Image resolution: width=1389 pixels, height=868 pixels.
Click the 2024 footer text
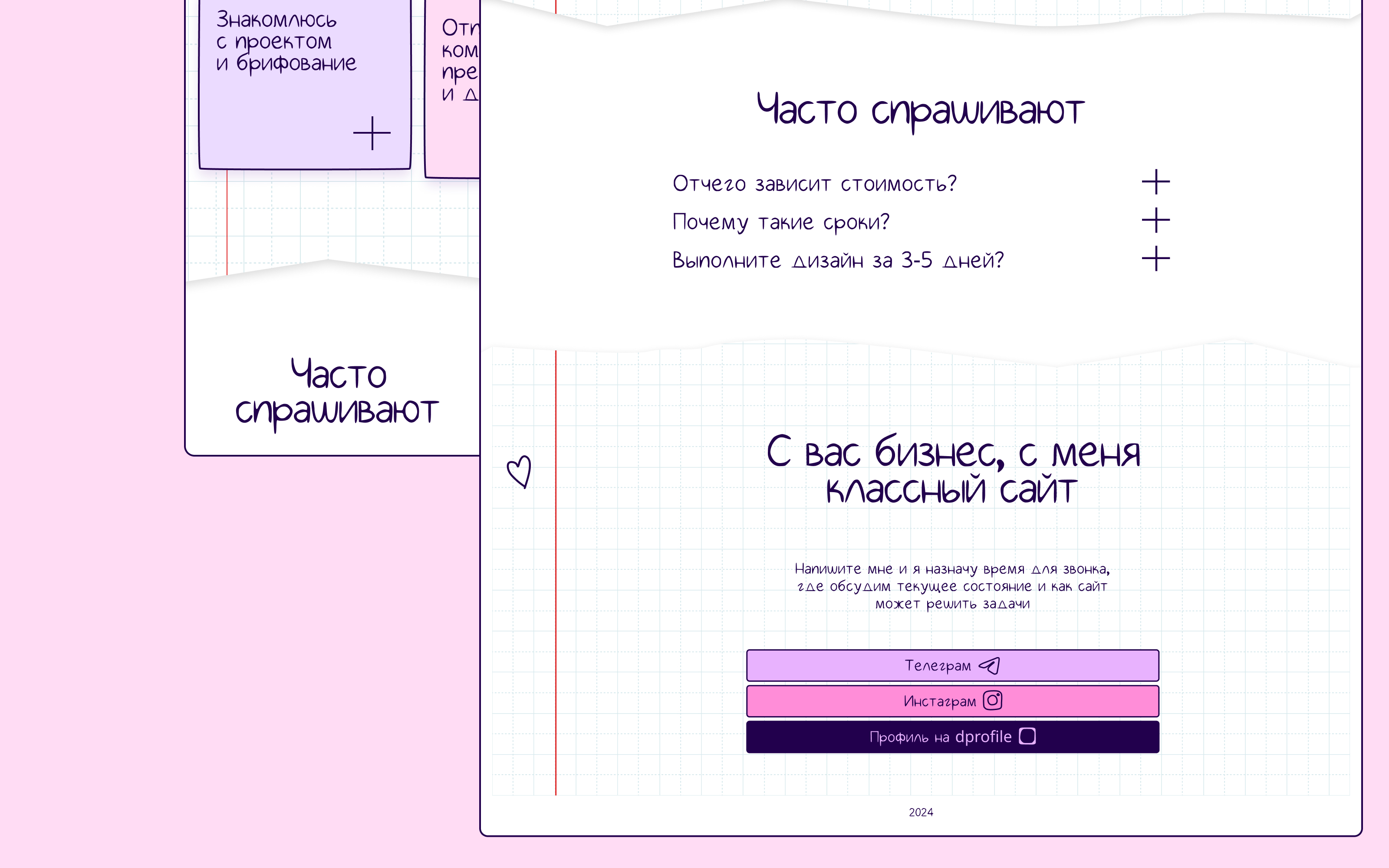(x=921, y=812)
